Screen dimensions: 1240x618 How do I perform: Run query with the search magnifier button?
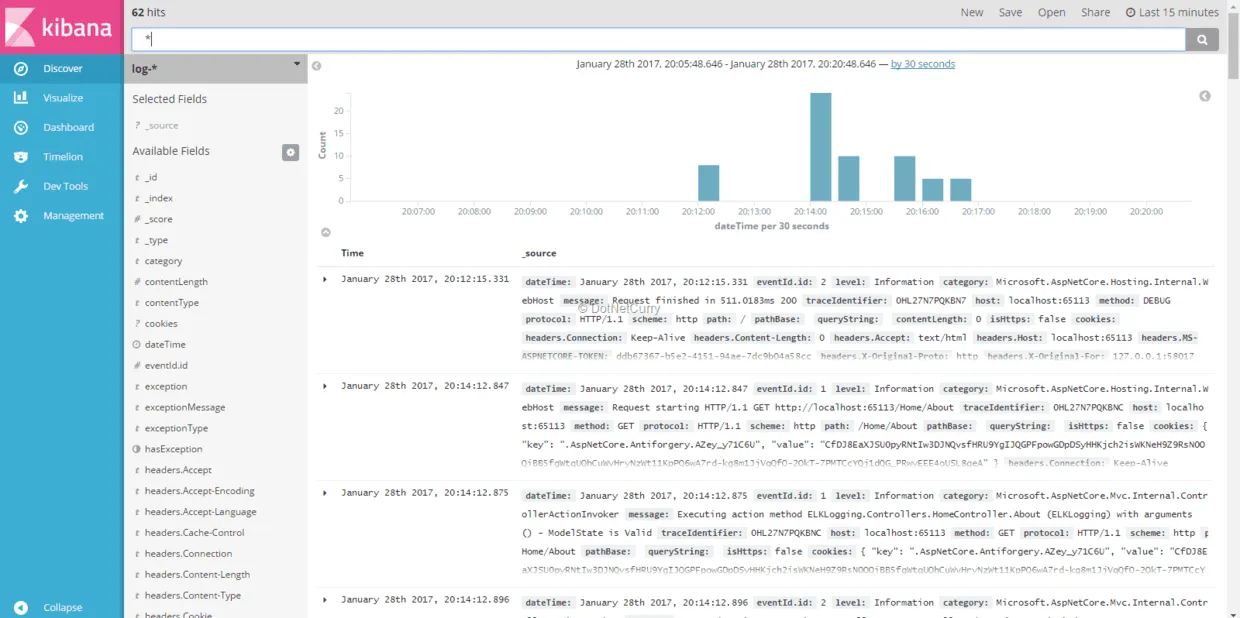click(x=1202, y=39)
